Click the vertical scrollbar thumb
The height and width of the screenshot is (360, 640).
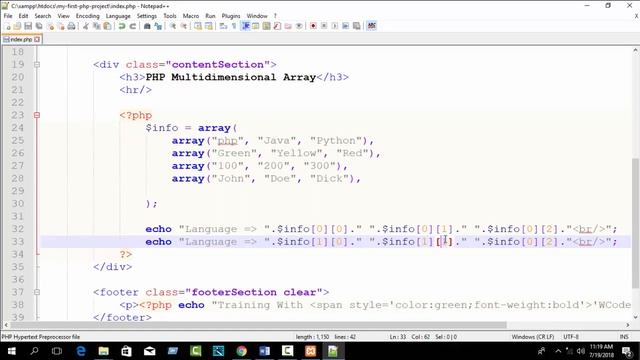coord(636,222)
